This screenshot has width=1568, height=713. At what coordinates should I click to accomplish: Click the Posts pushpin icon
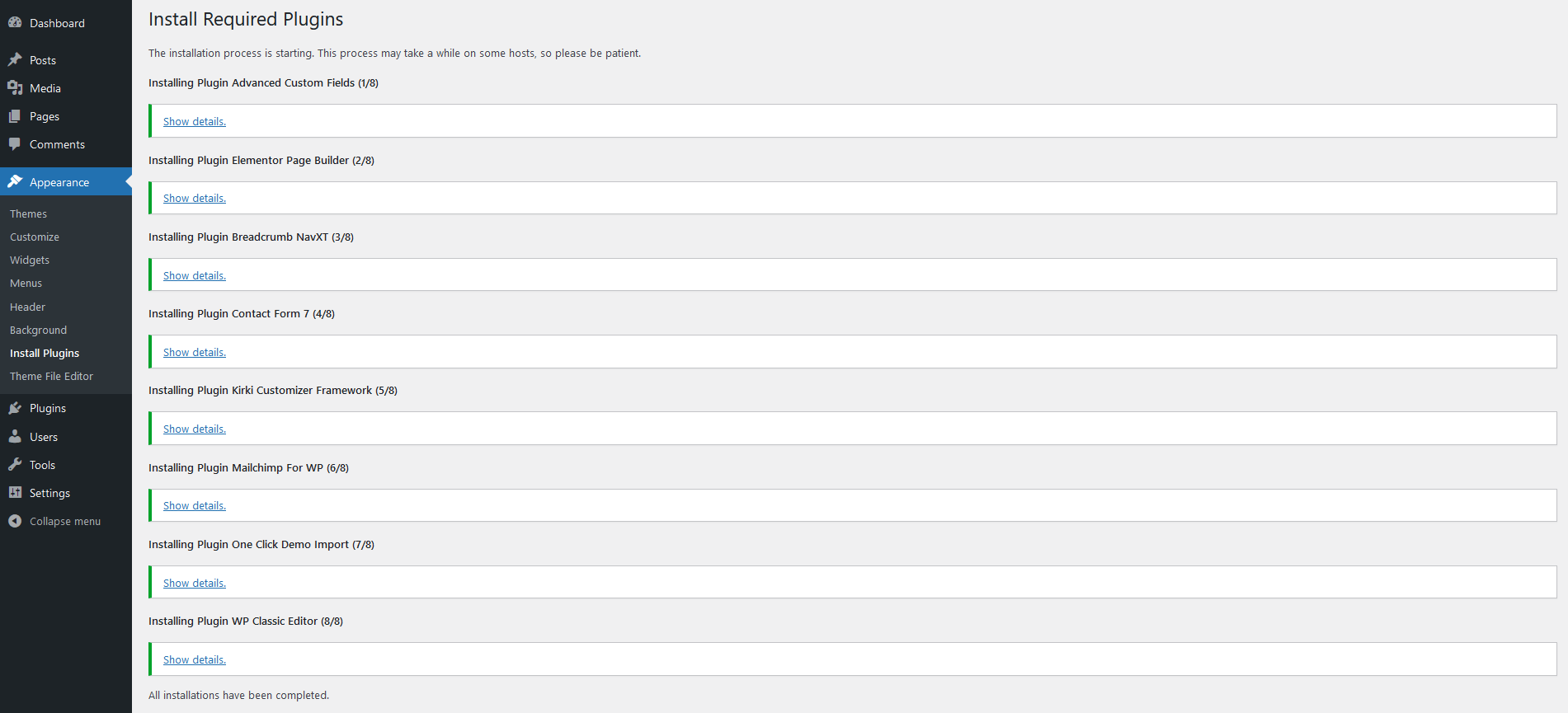pyautogui.click(x=15, y=60)
